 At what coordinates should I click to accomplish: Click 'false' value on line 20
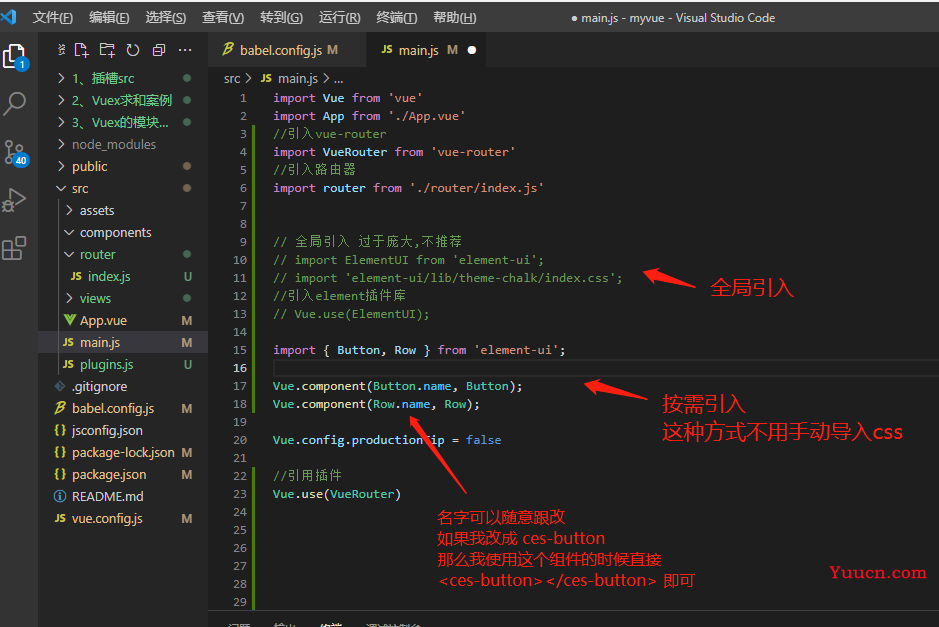(x=483, y=440)
